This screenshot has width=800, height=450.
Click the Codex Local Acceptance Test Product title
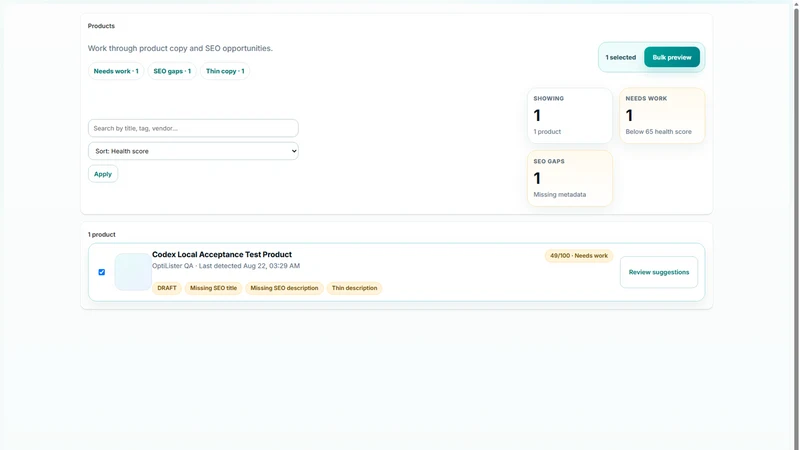tap(222, 254)
